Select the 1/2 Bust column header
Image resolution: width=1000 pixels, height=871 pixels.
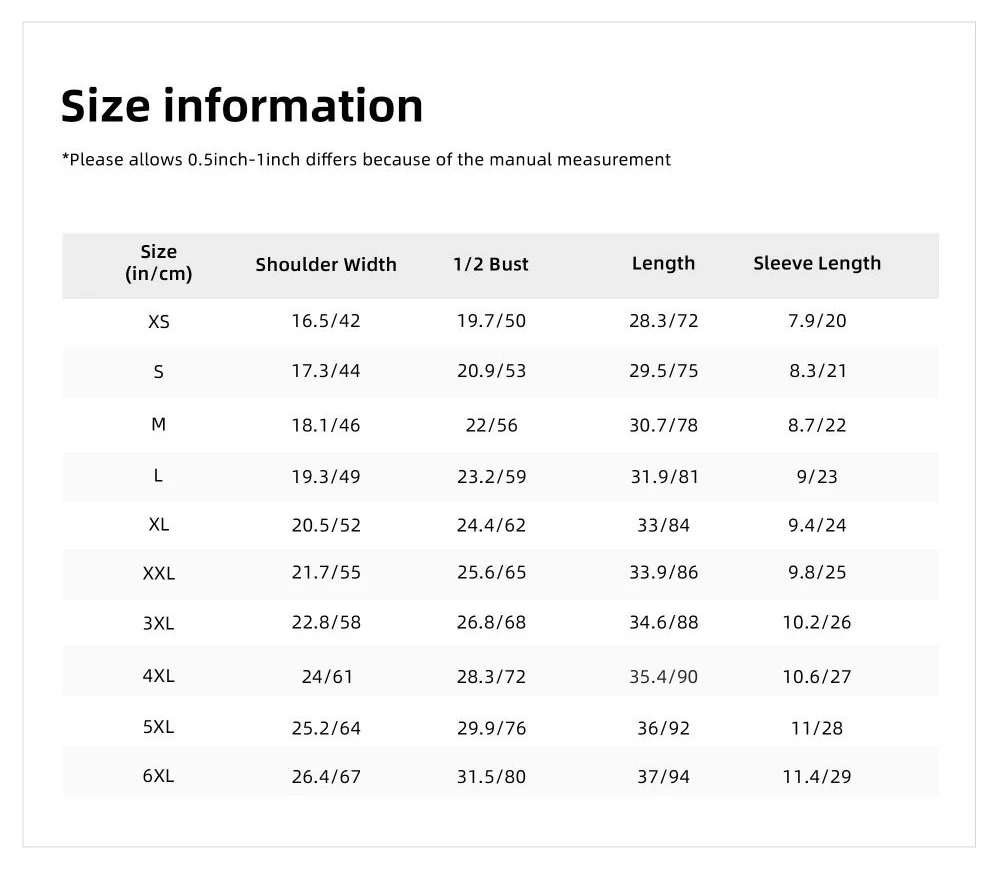coord(490,264)
